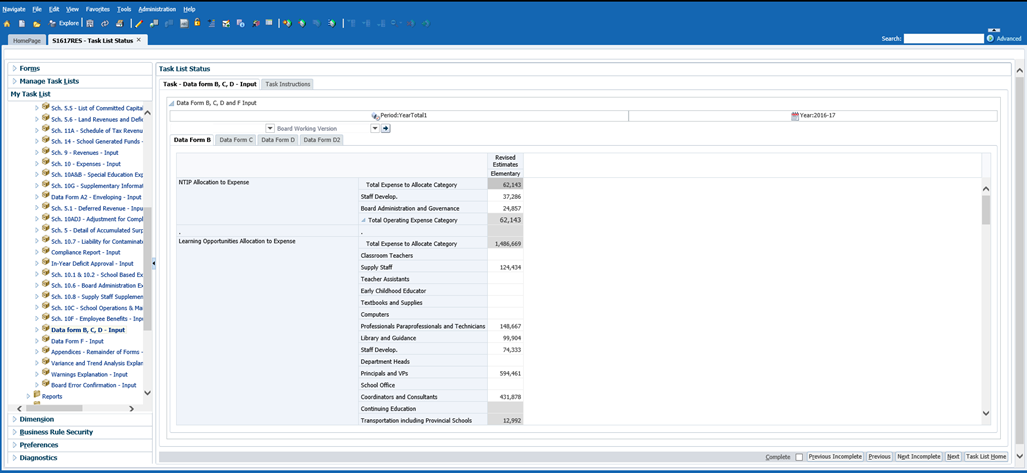The image size is (1027, 473).
Task: Click the yellow open folder icon
Action: point(37,23)
